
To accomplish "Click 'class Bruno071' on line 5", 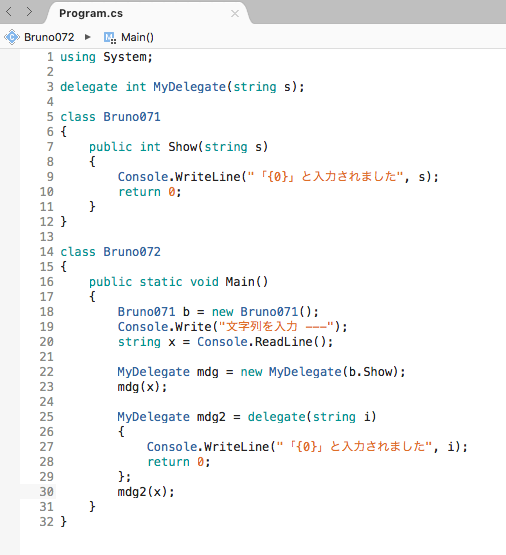I will (x=110, y=117).
